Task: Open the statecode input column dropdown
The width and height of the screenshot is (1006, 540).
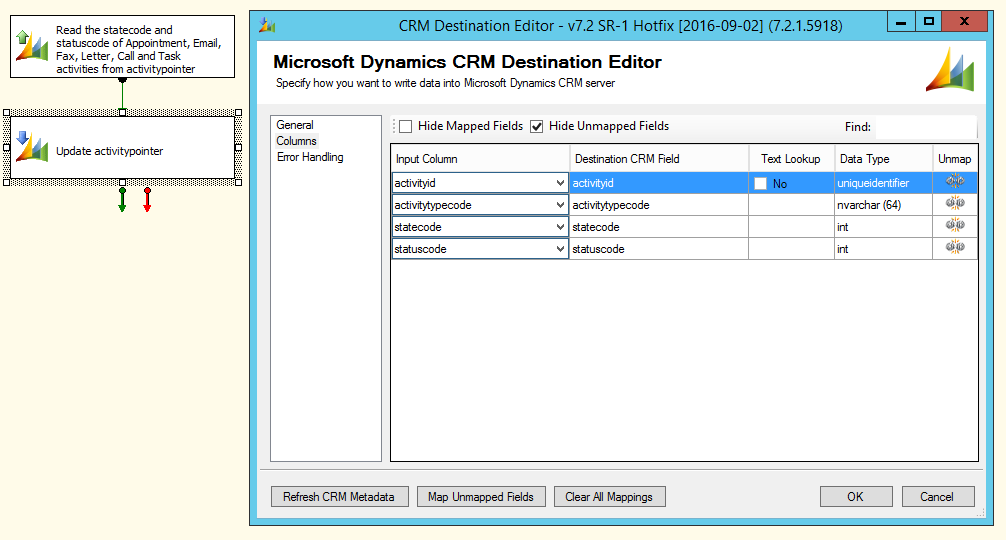Action: tap(560, 226)
